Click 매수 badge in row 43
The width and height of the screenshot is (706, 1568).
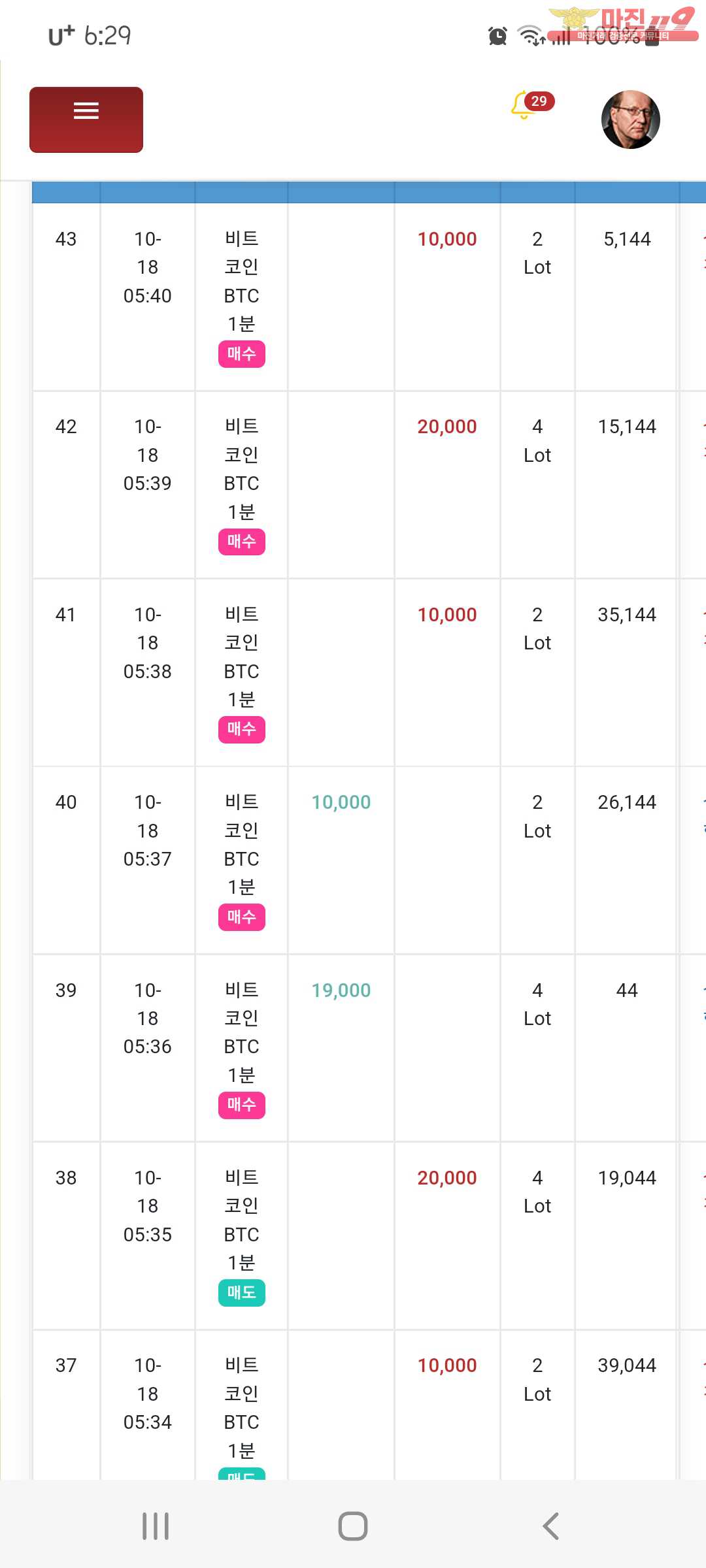242,354
